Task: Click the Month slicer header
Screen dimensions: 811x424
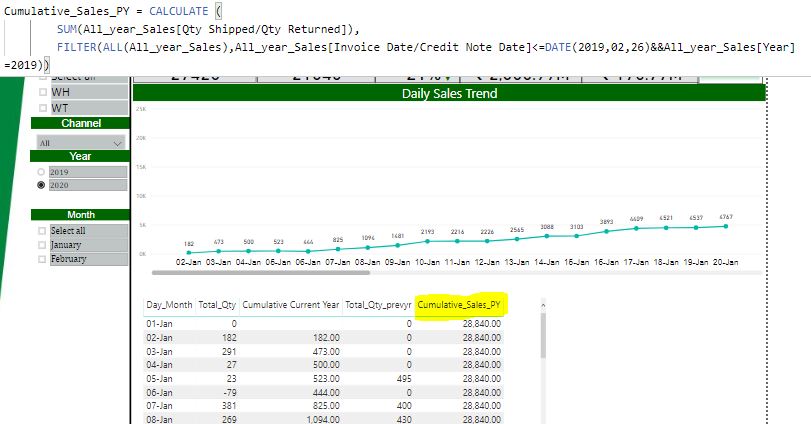Action: tap(80, 215)
